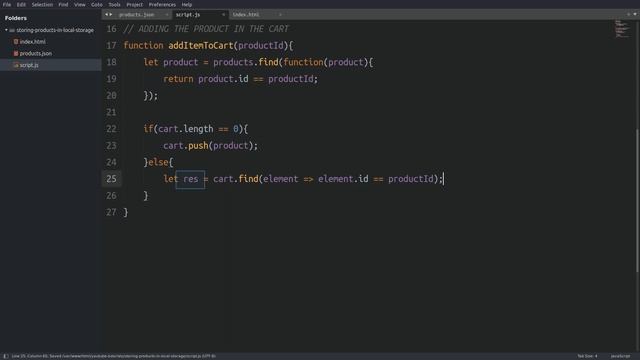Click the 'else' keyword on line 24
640x360 pixels.
click(x=158, y=162)
